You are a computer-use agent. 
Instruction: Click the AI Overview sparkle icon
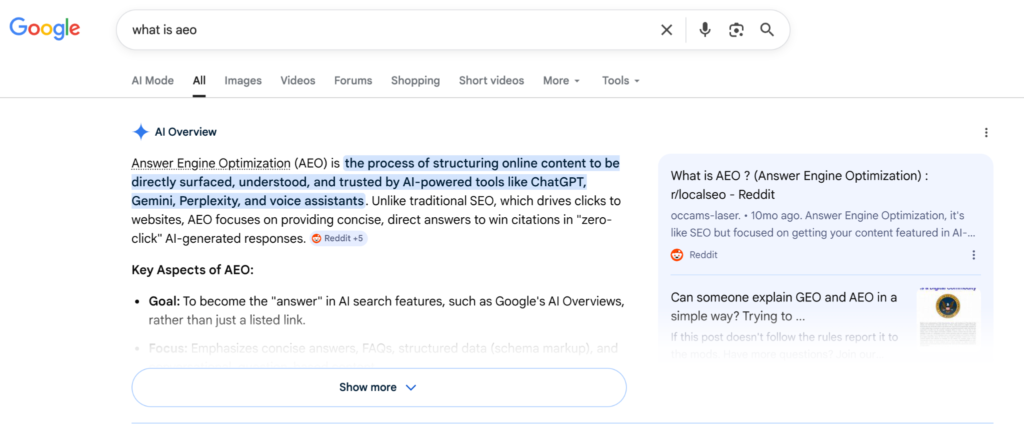click(140, 132)
